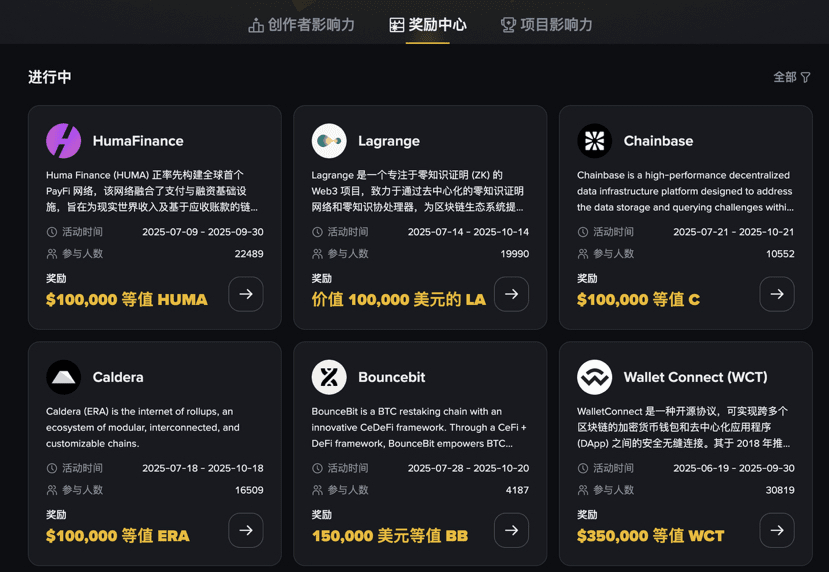Open Bouncebit BB campaign arrow button
829x572 pixels.
click(x=511, y=530)
